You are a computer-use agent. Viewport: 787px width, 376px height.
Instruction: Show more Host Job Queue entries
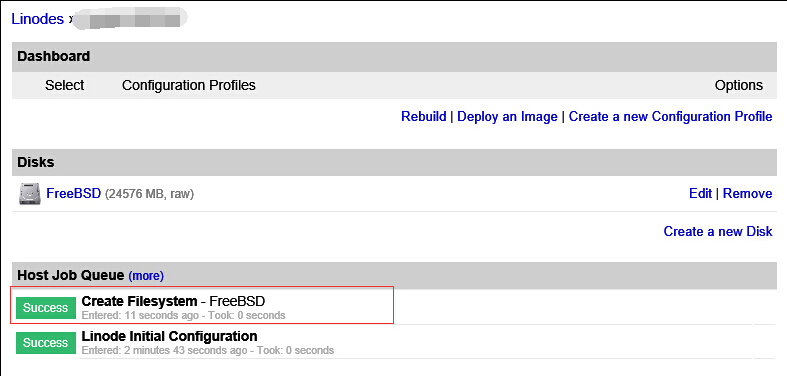click(x=146, y=276)
